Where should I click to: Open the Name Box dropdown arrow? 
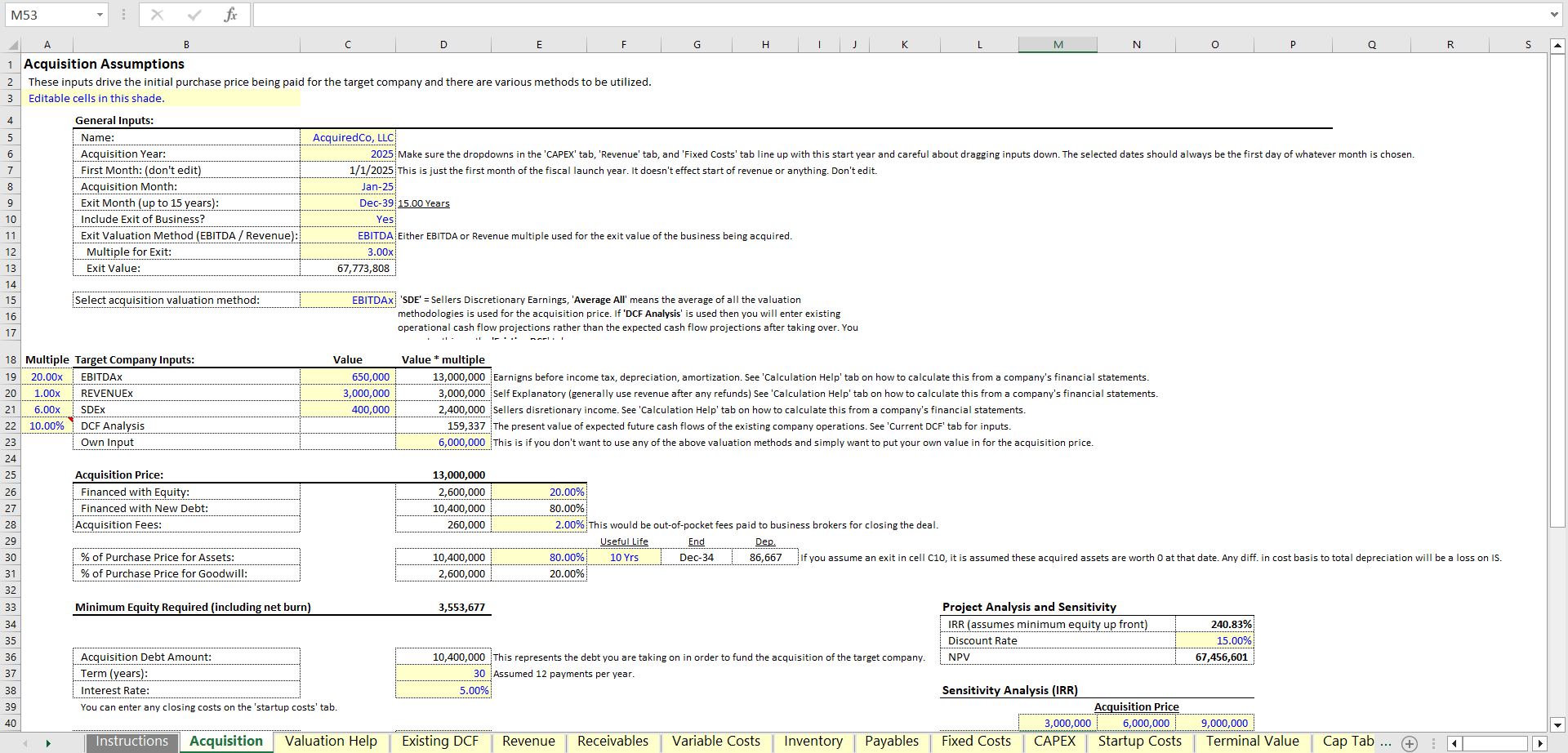tap(100, 14)
